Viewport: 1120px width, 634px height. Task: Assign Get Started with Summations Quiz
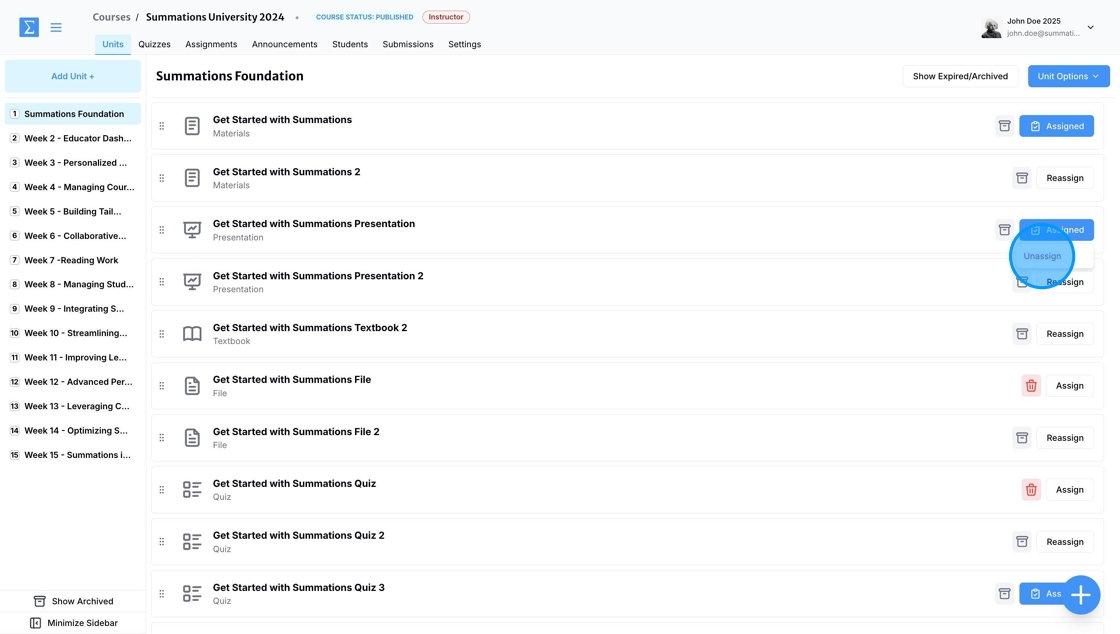click(x=1069, y=490)
